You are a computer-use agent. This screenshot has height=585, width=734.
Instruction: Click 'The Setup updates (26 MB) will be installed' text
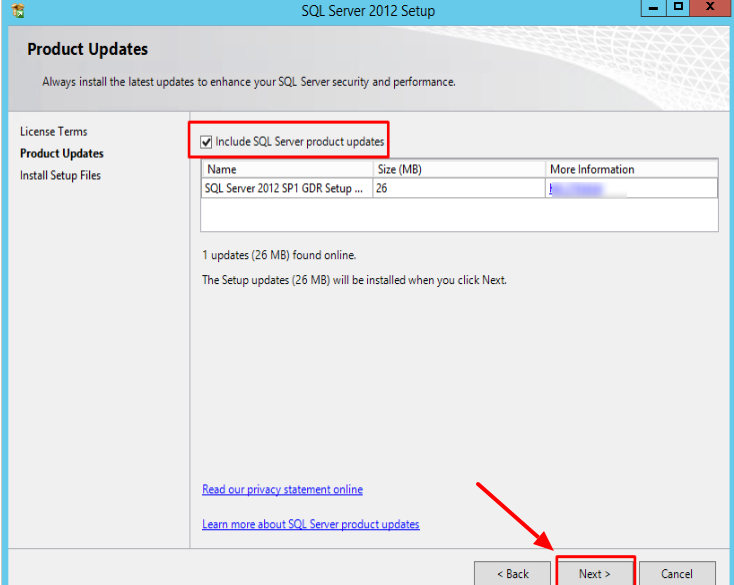(354, 280)
